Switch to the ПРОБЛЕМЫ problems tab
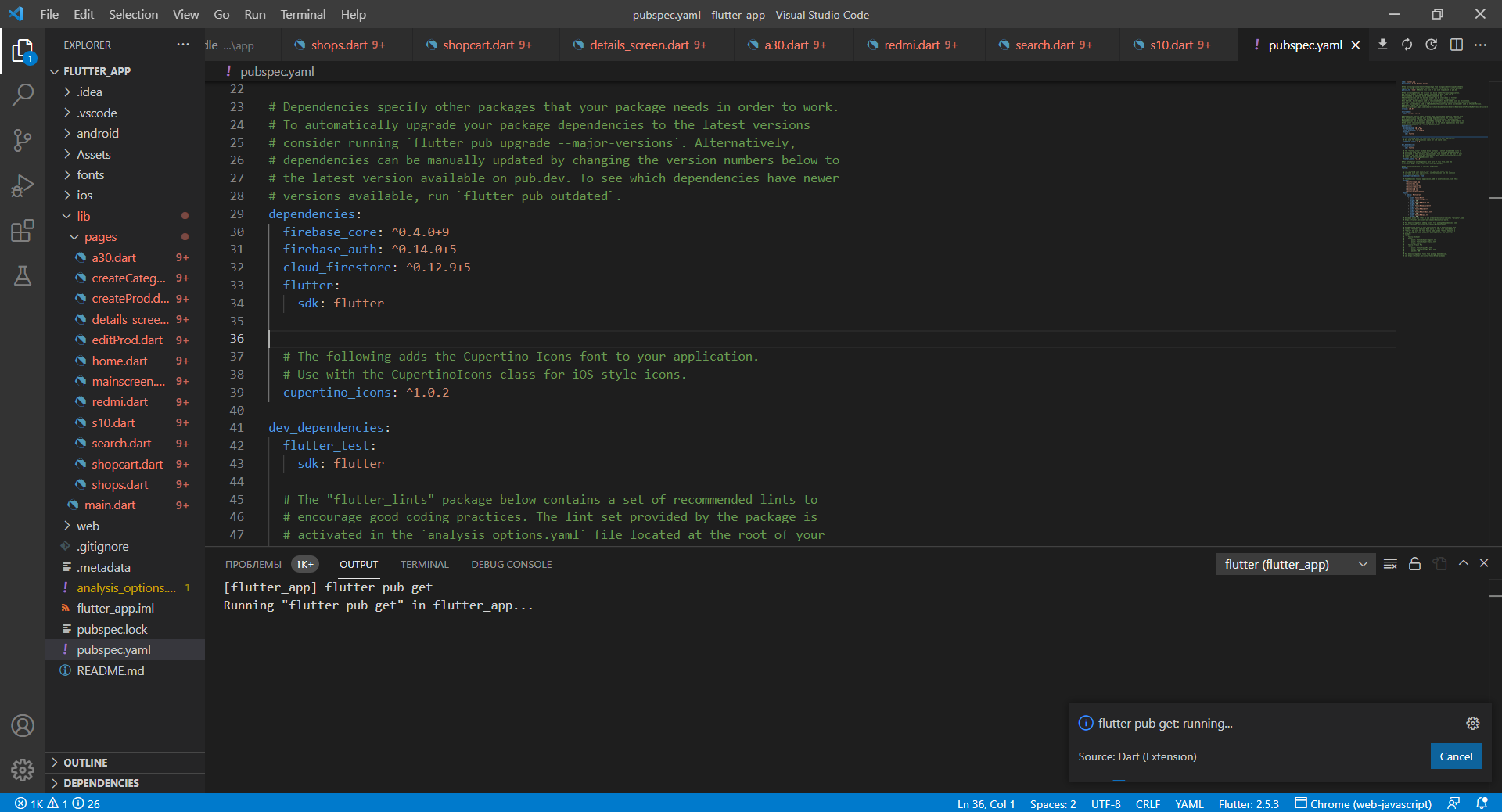Screen dimensions: 1502x812 tap(270, 564)
